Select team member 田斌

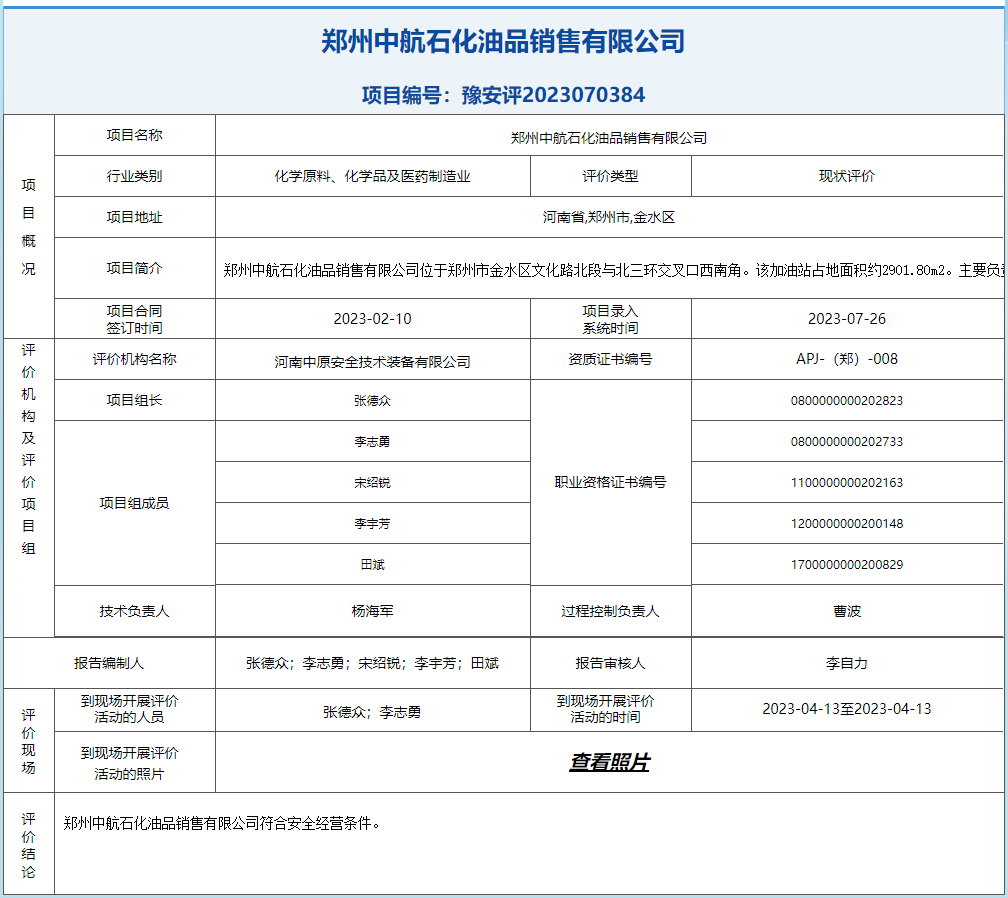coord(372,565)
